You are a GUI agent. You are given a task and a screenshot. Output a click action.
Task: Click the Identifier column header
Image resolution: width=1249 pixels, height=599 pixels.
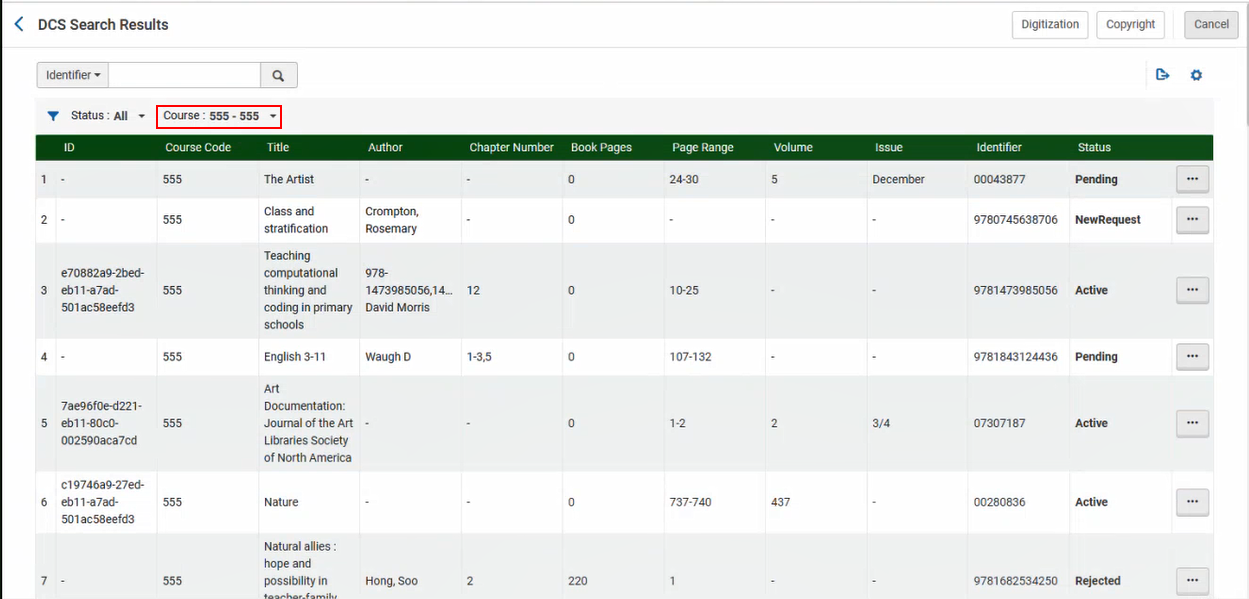point(999,147)
